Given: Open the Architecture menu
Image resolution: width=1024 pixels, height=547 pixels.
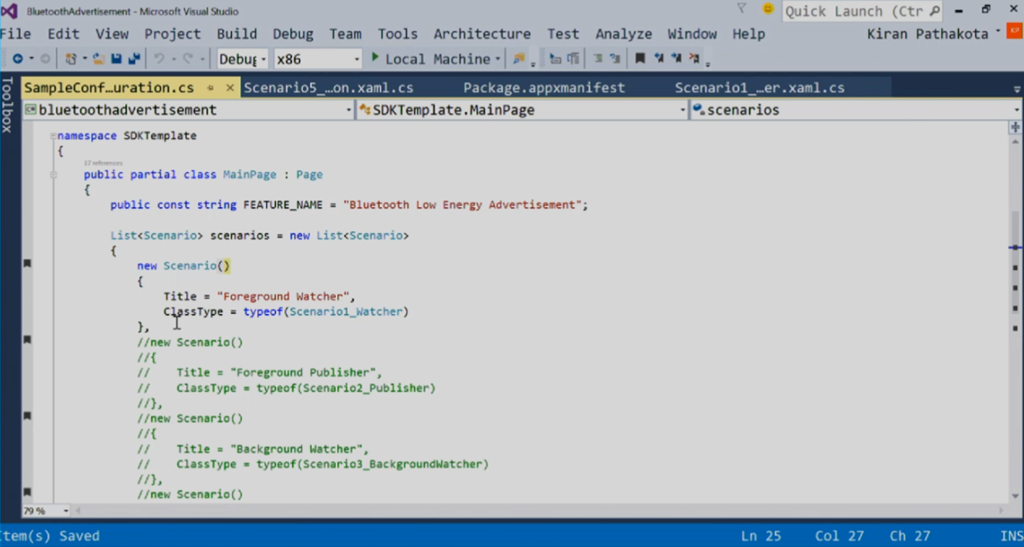Looking at the screenshot, I should pyautogui.click(x=482, y=34).
